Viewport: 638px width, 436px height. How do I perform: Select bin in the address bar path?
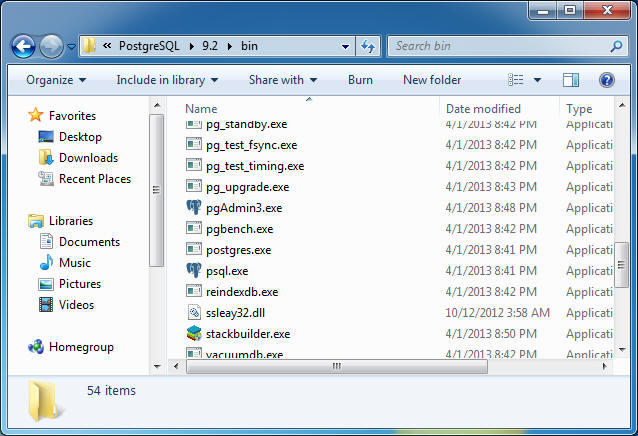[249, 46]
